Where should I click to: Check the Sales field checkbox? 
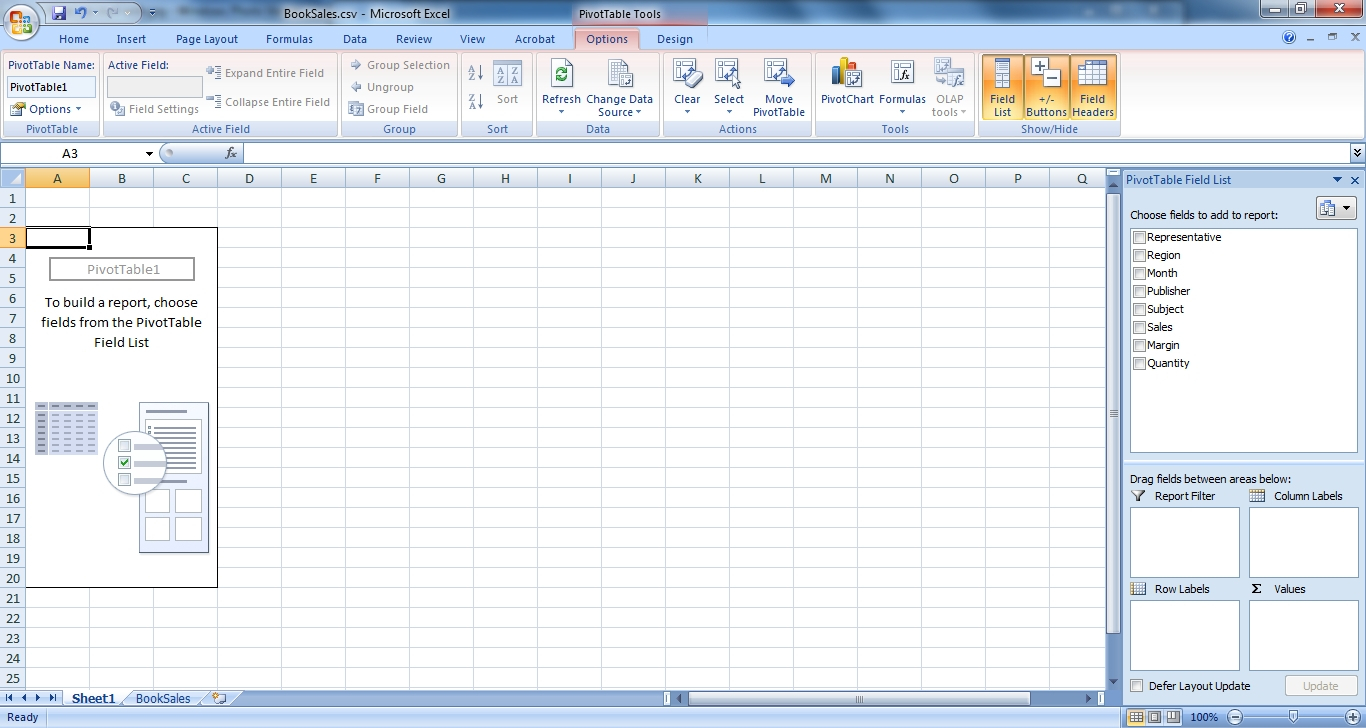click(x=1138, y=327)
